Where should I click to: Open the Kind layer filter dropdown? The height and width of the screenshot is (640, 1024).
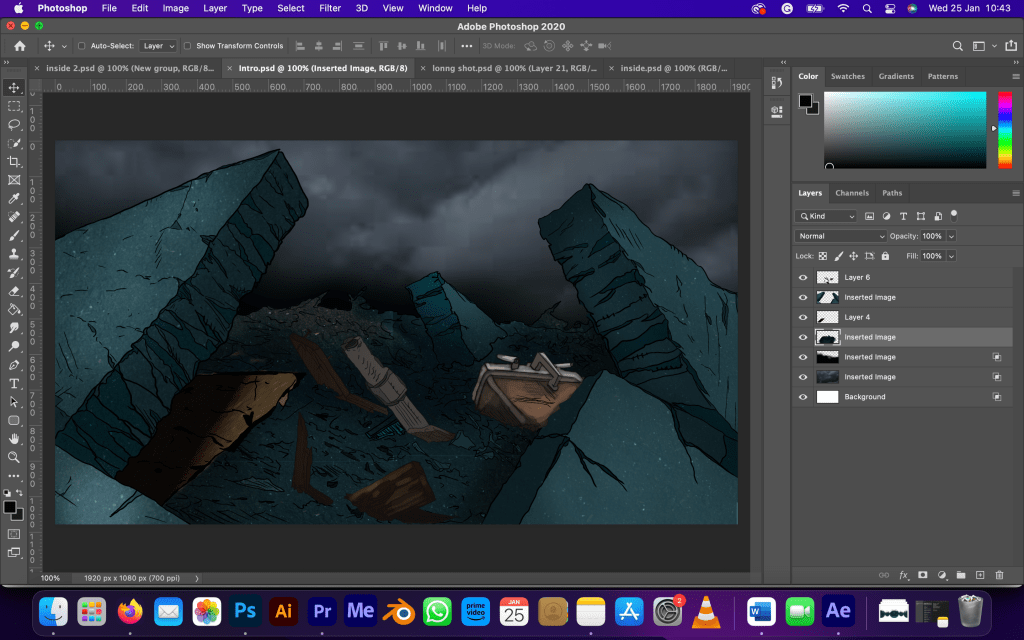[826, 216]
